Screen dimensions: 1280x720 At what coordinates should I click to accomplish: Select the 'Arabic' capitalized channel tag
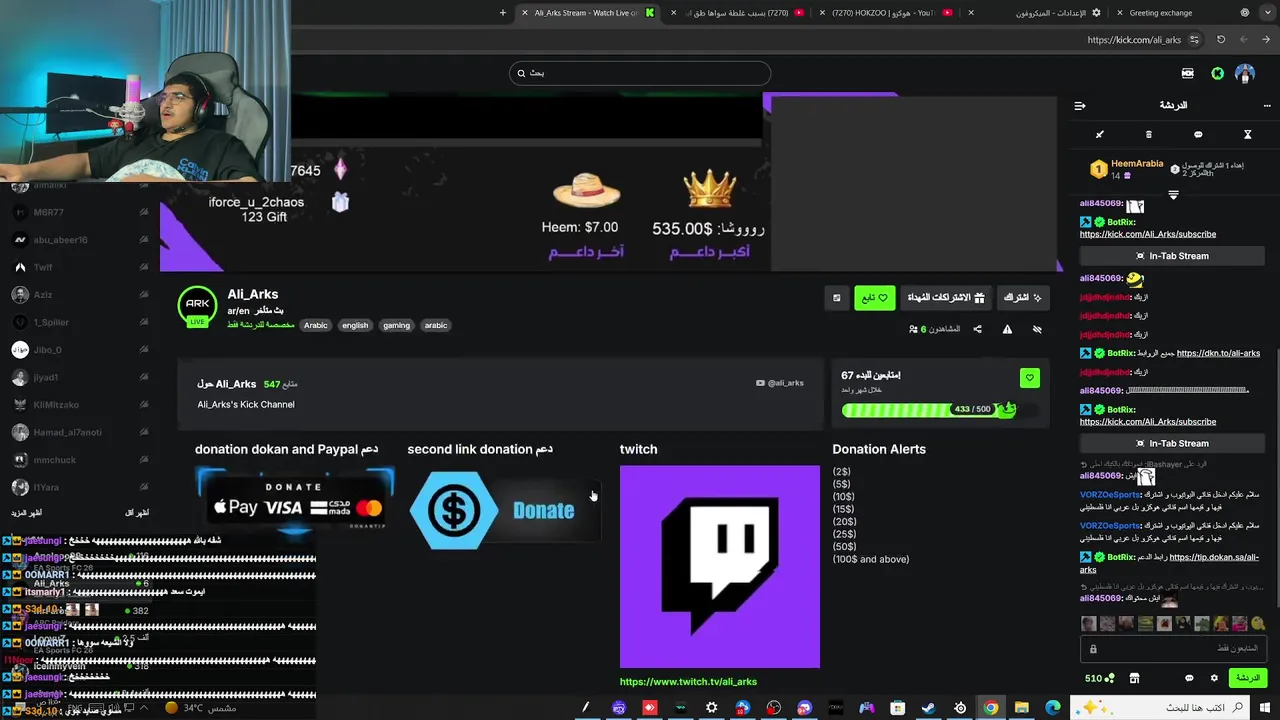[x=316, y=325]
